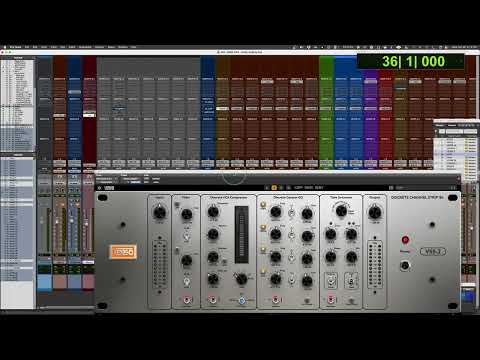Image resolution: width=480 pixels, height=360 pixels.
Task: Flip the left boxed Tone Enhancer switch
Action: 331,280
